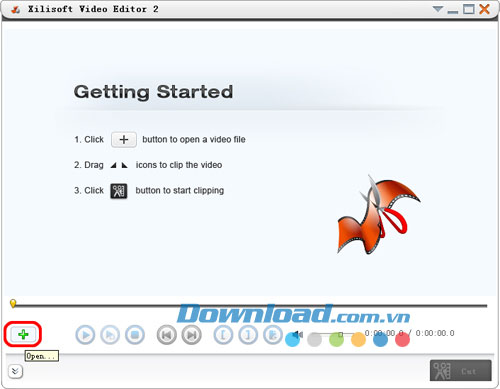Screen dimensions: 500x389
Task: Expand the panel with double-chevron button
Action: tap(15, 371)
